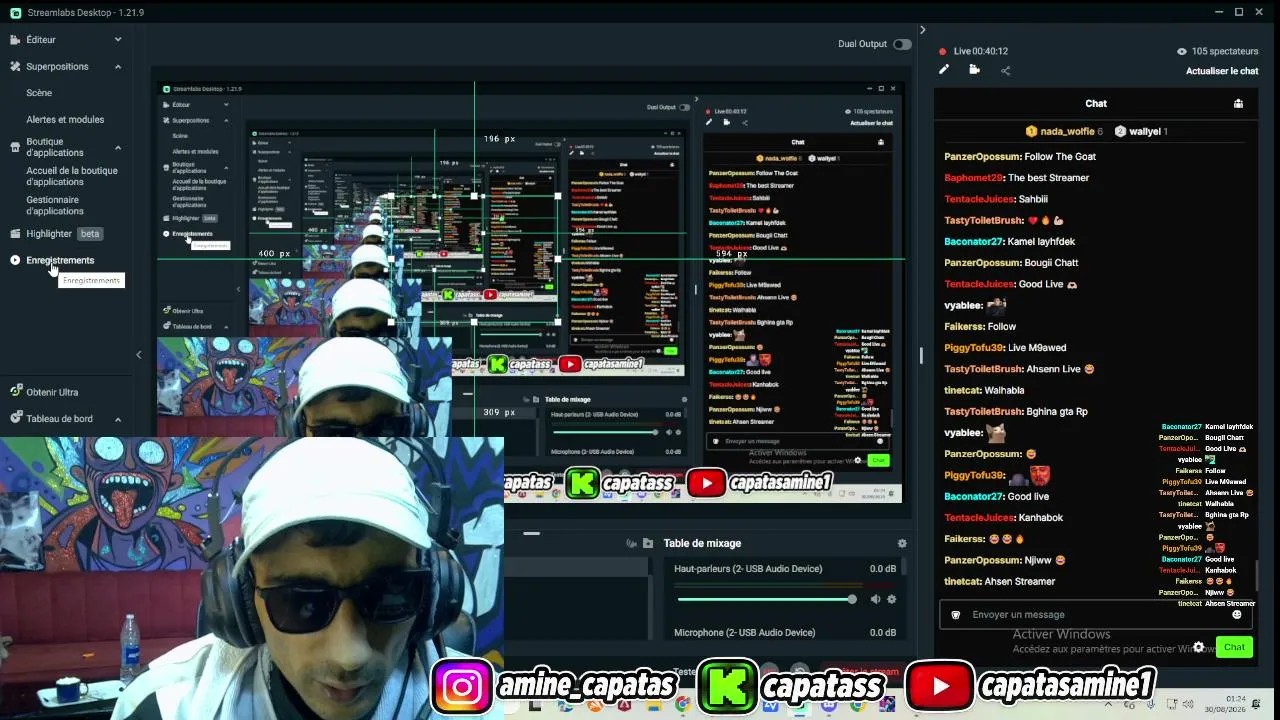Click the share icon under the Live timer

[x=1005, y=71]
